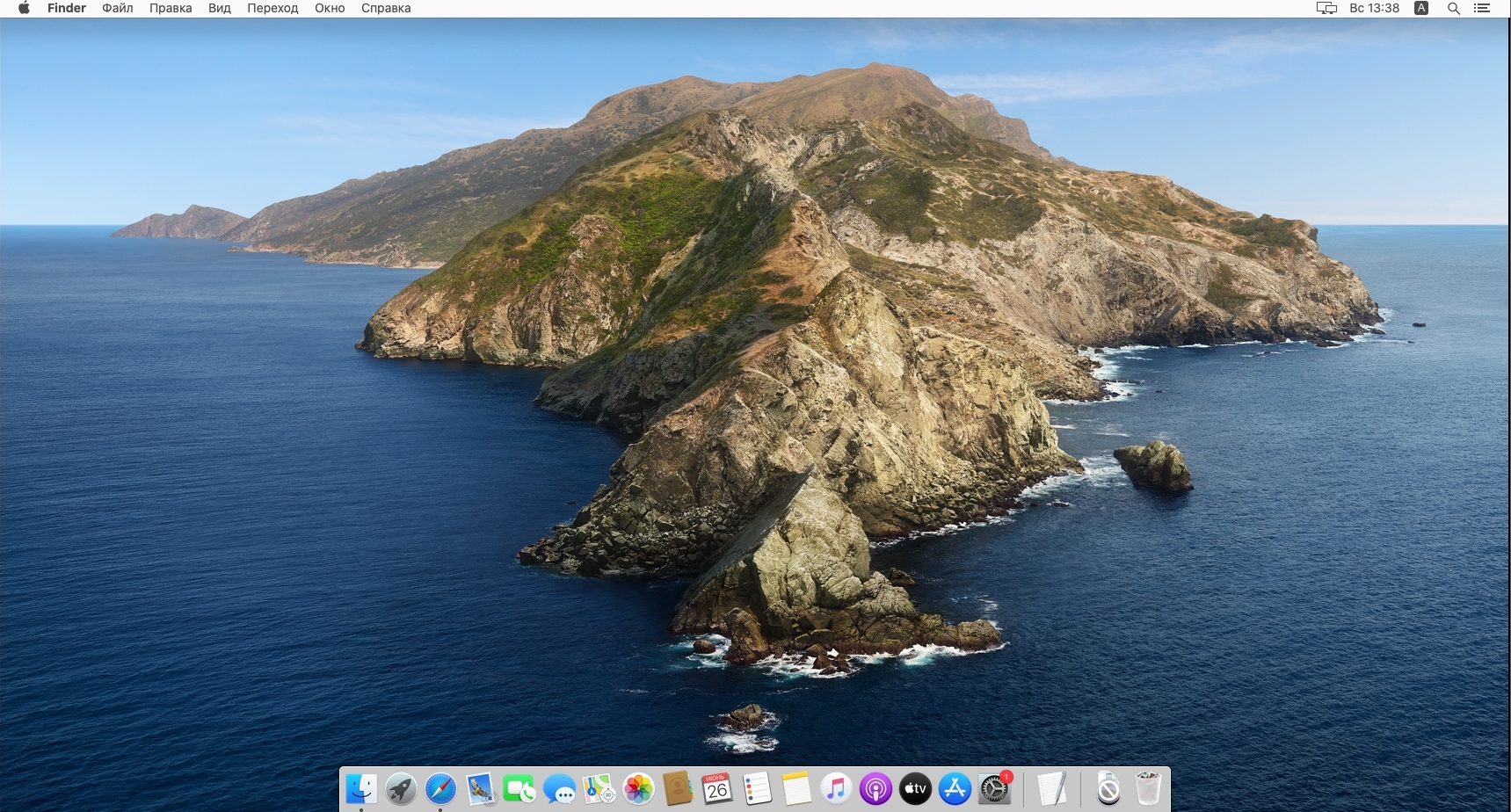Open the Apple TV app
Screen dimensions: 1511x812
click(x=915, y=789)
